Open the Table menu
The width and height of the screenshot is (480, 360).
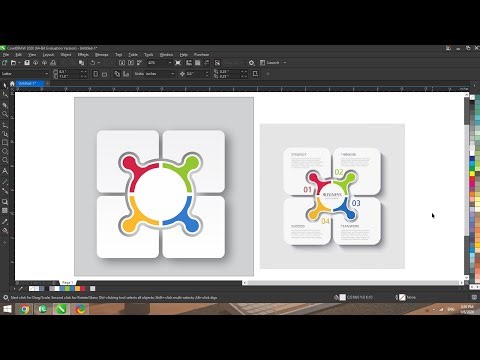[133, 55]
